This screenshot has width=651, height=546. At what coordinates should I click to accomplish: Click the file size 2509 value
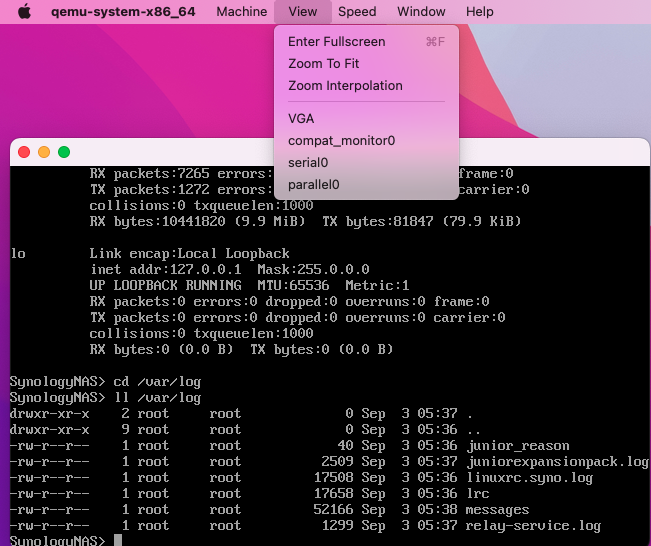tap(337, 462)
